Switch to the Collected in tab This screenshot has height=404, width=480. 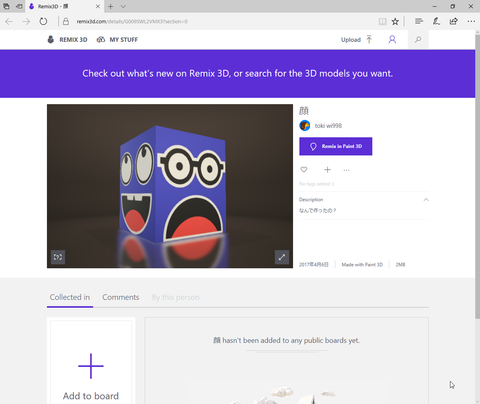tap(70, 297)
